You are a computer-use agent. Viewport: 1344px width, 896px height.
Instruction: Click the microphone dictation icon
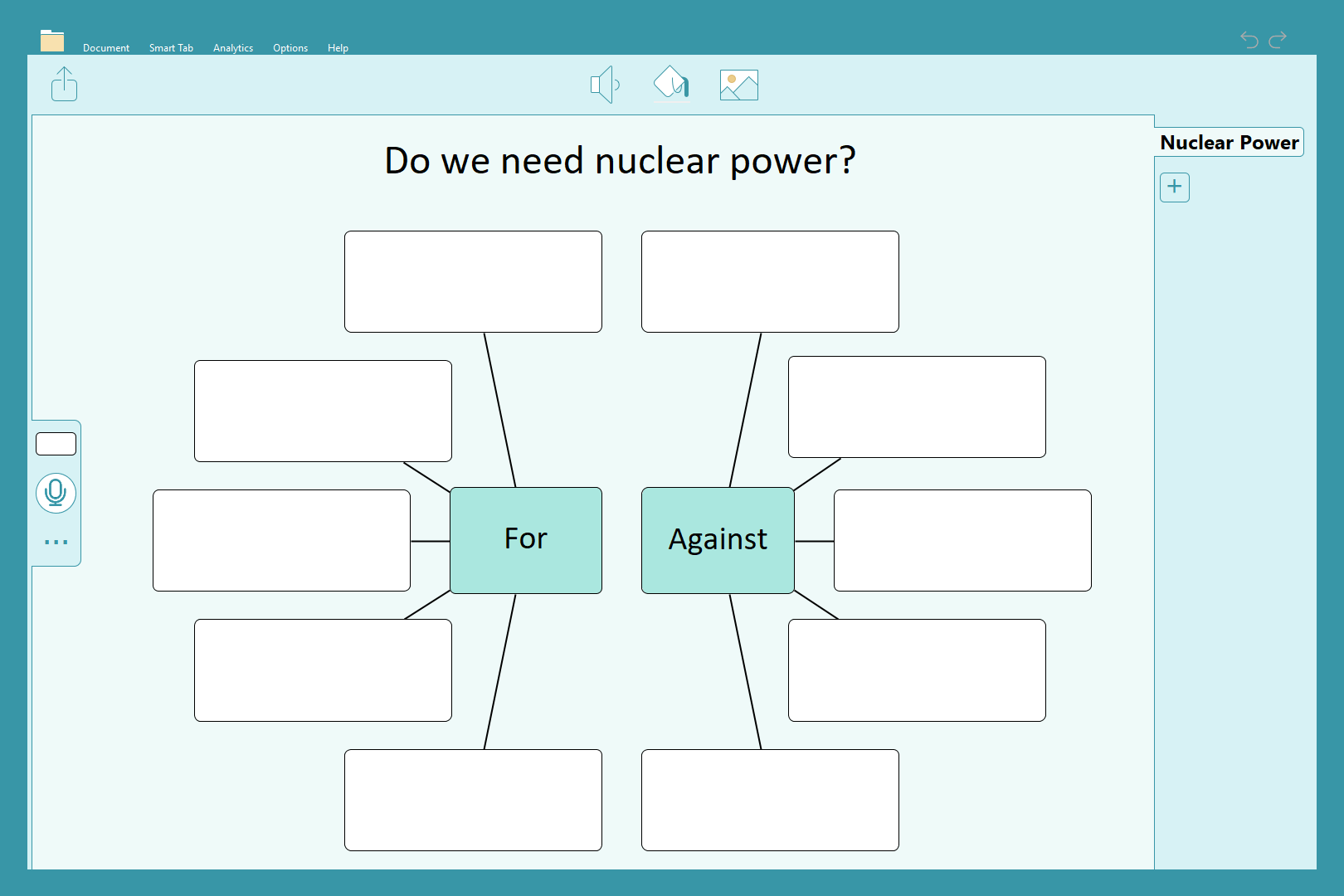pyautogui.click(x=56, y=493)
